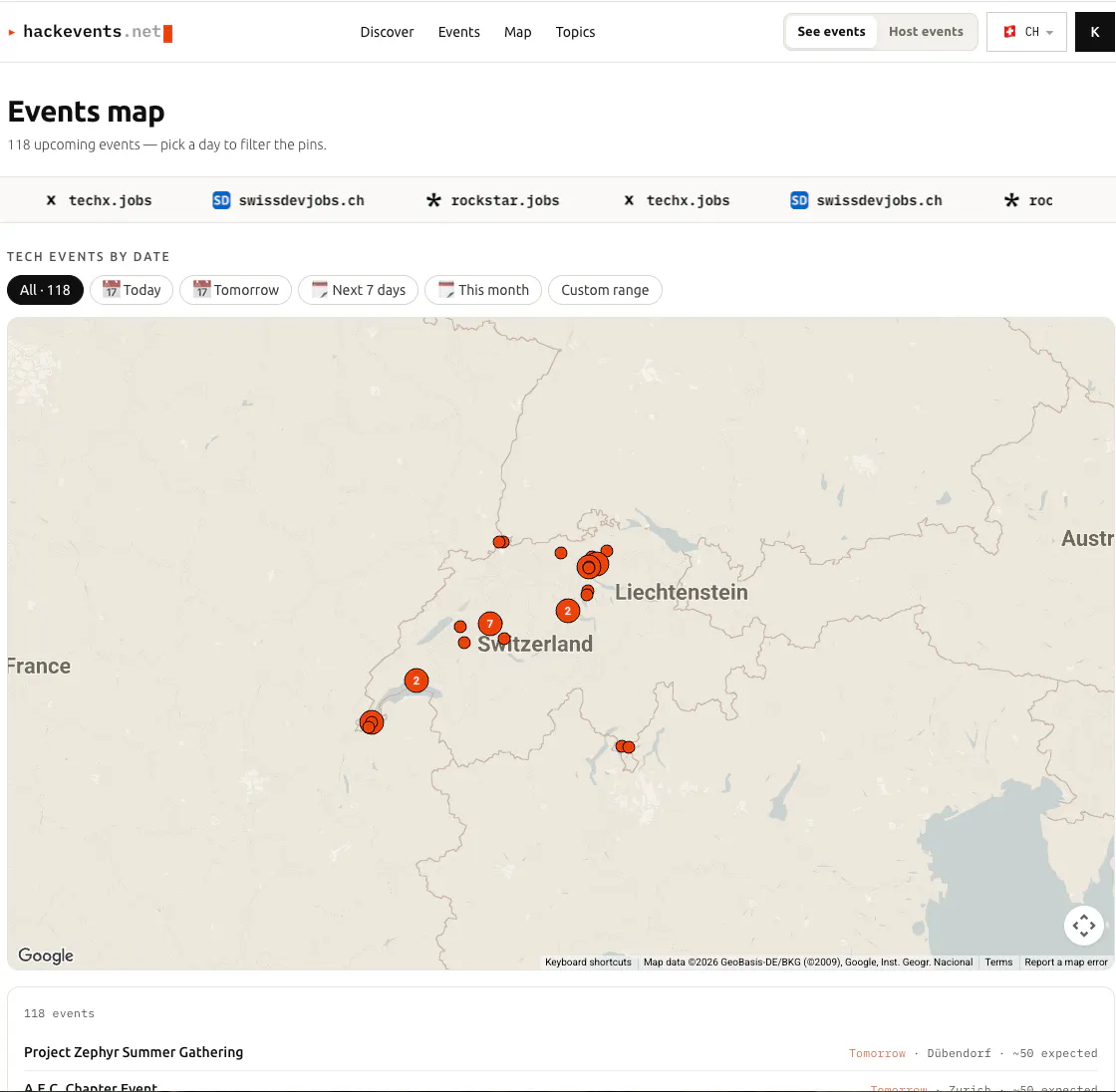
Task: Open the map Terms link
Action: coord(998,961)
